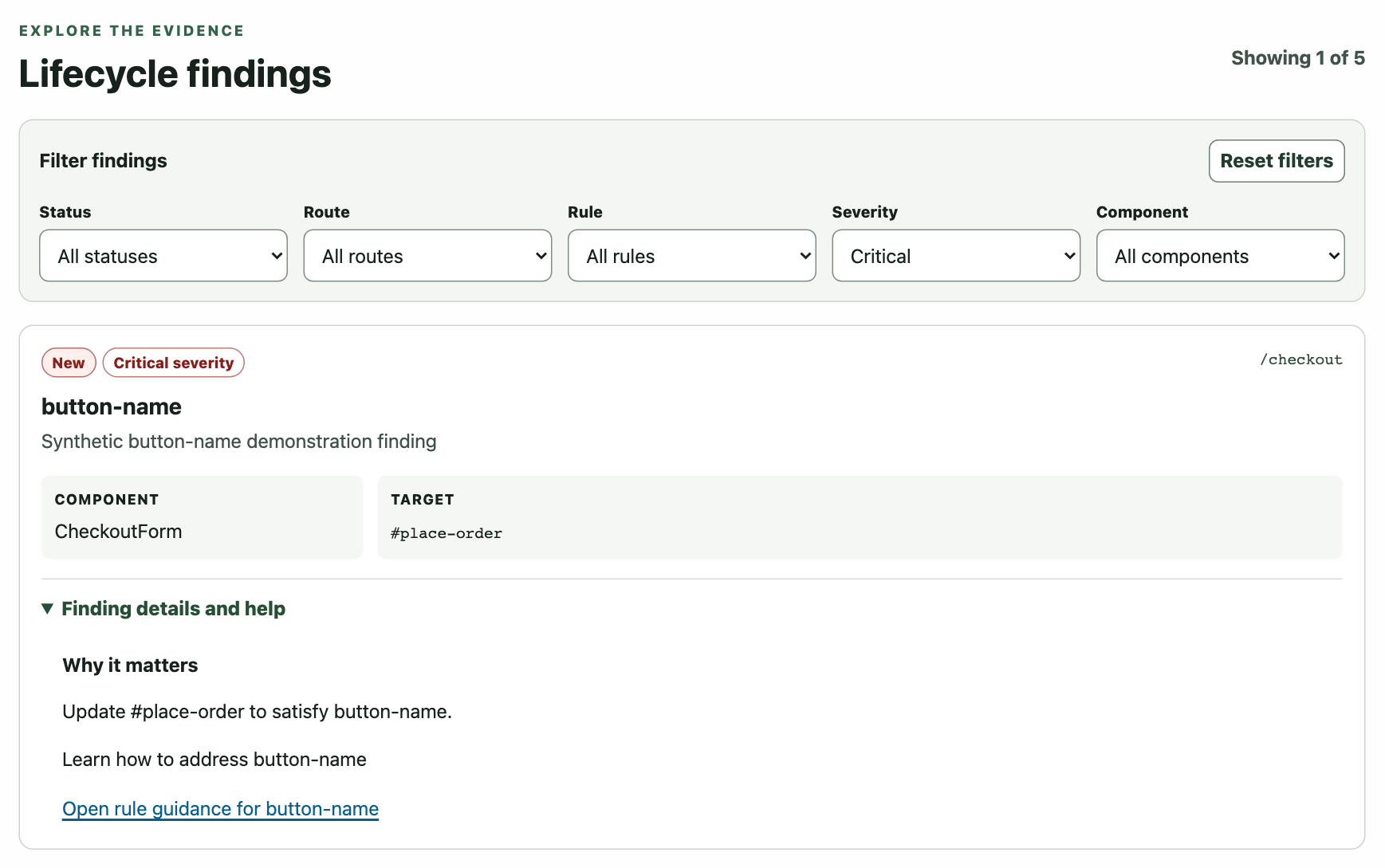
Task: Open the Component dropdown showing All components
Action: pos(1220,256)
